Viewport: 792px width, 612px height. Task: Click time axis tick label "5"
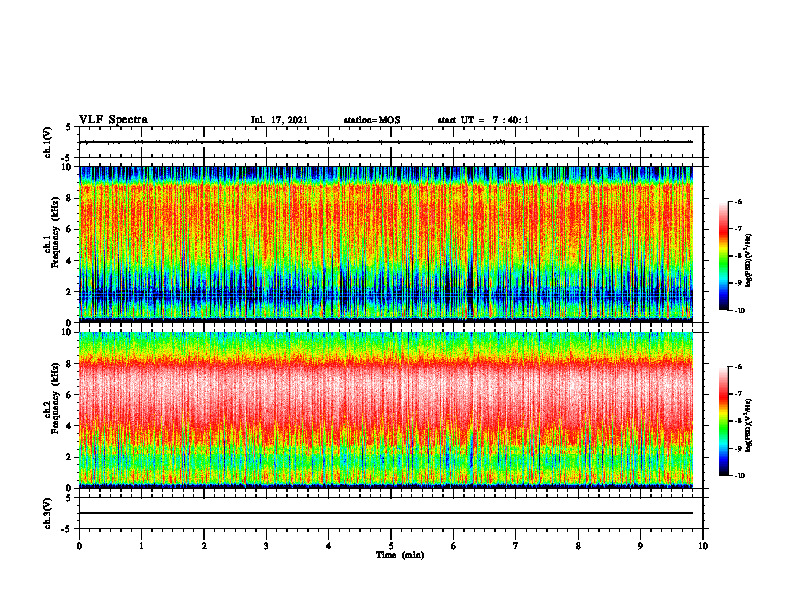point(391,546)
